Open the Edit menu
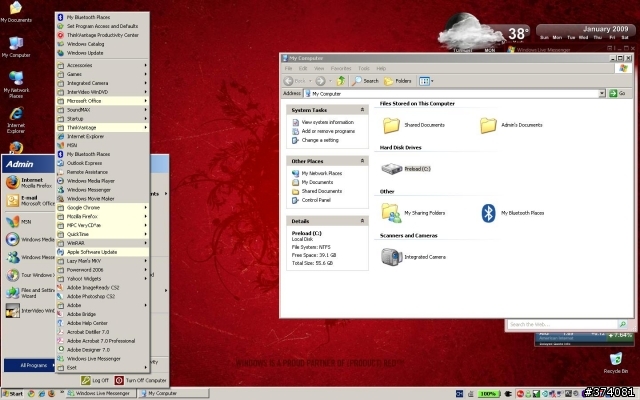This screenshot has height=400, width=640. click(x=303, y=69)
